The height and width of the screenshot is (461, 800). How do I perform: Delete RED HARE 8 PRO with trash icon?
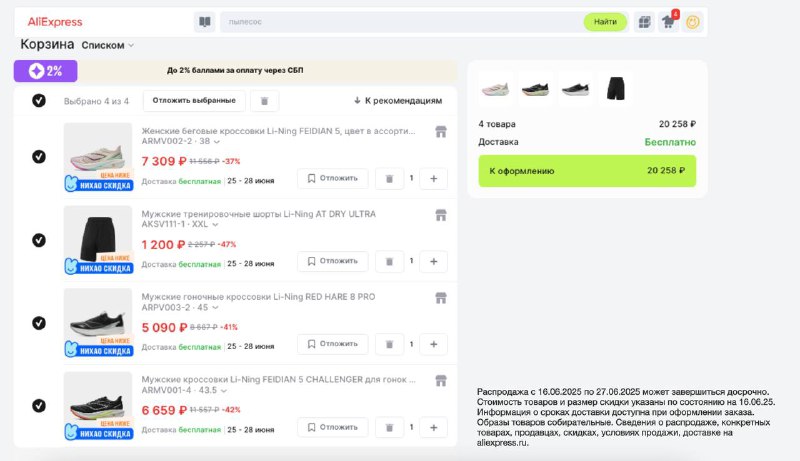point(389,344)
